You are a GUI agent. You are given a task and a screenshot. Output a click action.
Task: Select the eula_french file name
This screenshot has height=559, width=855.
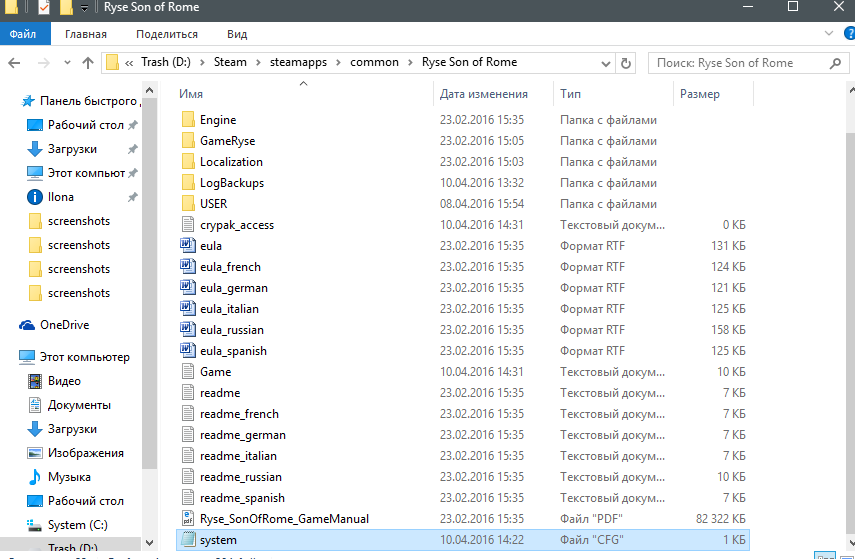(x=230, y=267)
